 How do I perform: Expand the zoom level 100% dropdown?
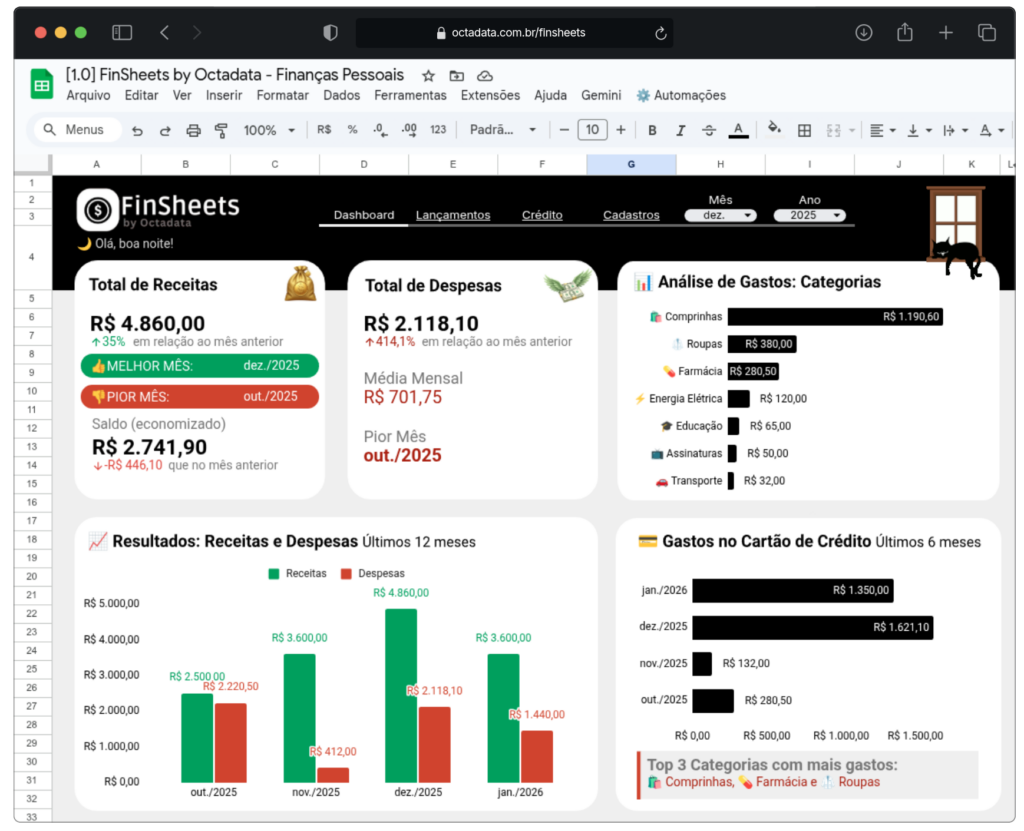pyautogui.click(x=268, y=130)
